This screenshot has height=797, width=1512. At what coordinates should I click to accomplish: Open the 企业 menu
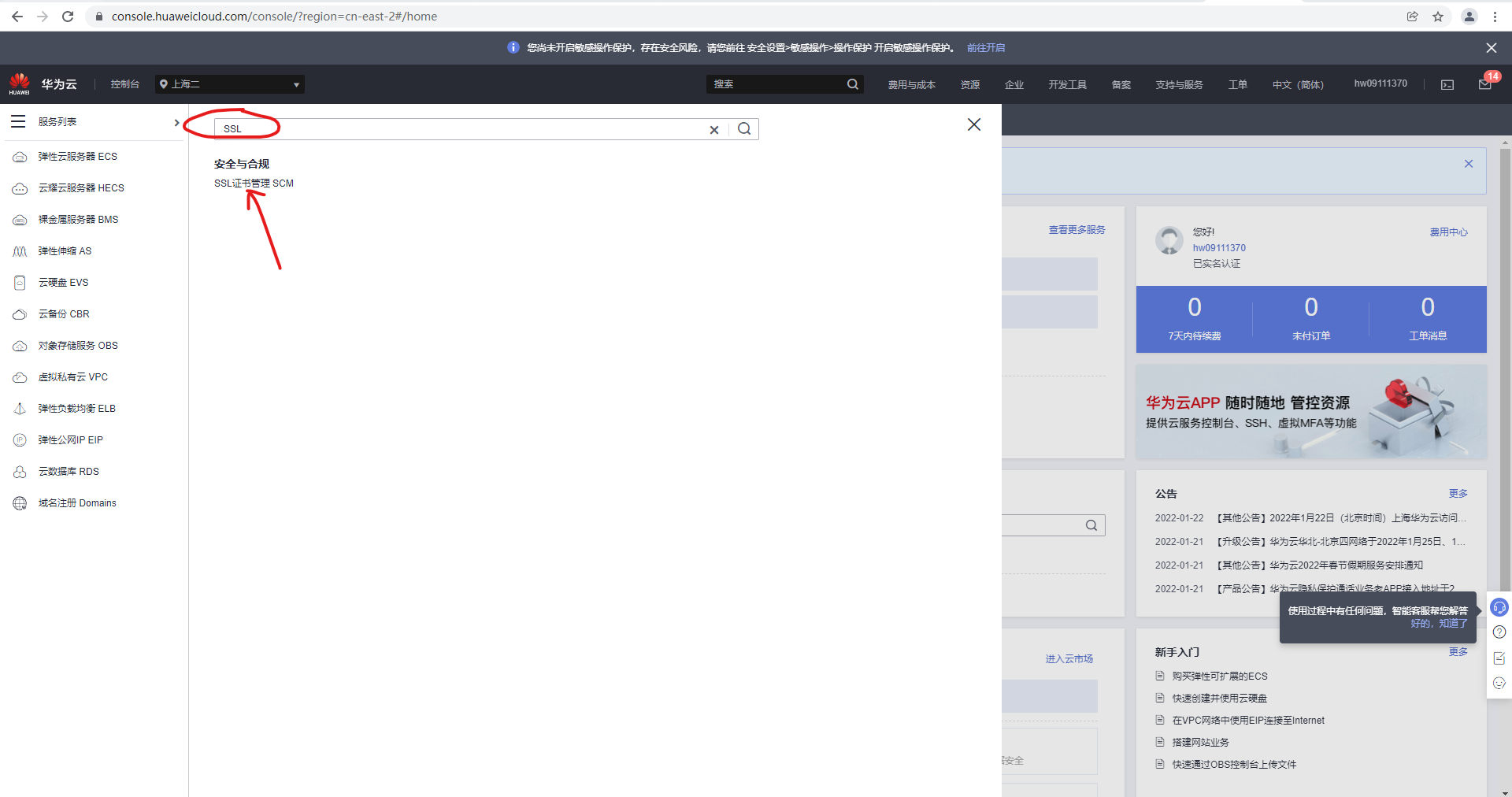tap(1014, 85)
